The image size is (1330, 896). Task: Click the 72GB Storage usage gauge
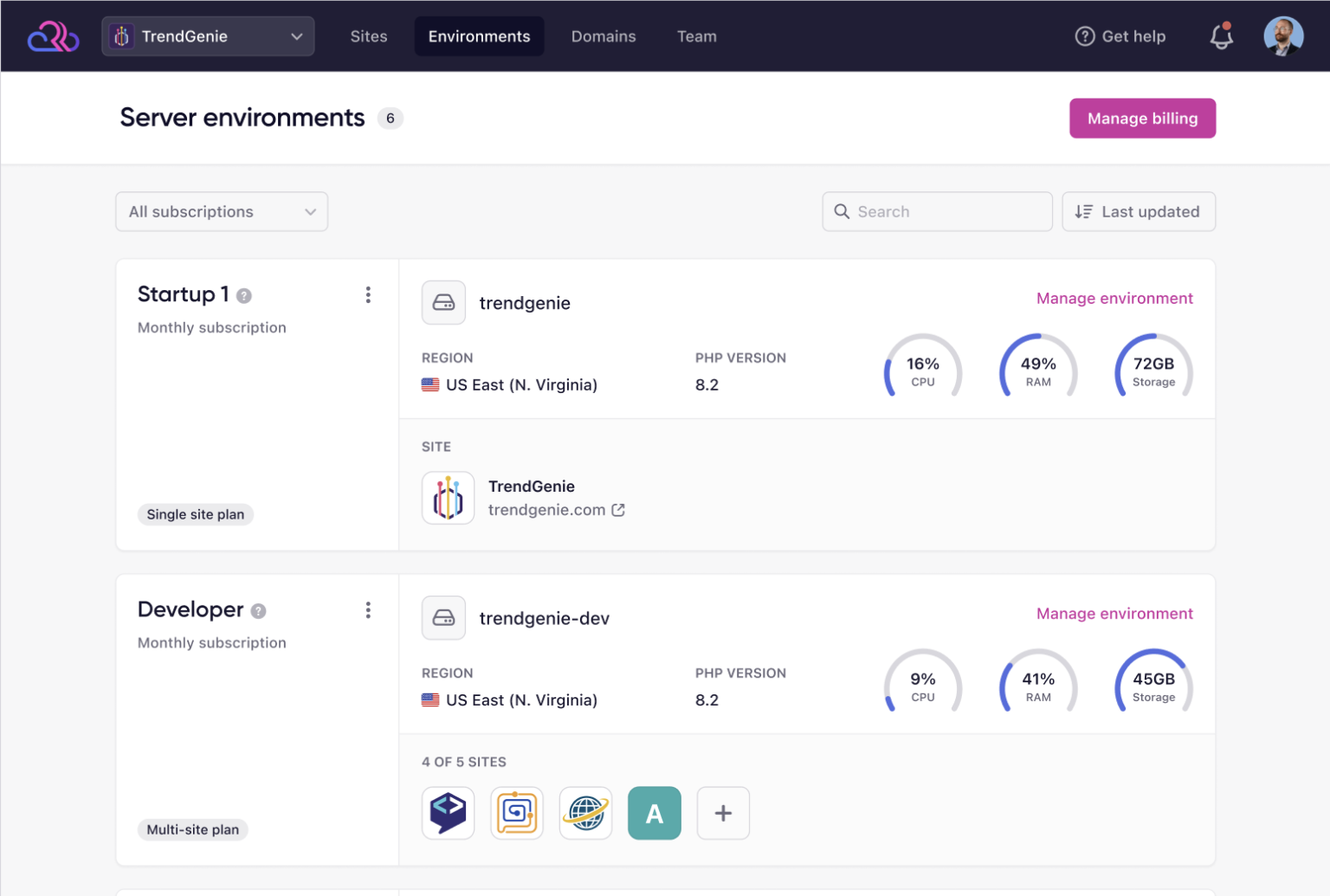[x=1153, y=368]
